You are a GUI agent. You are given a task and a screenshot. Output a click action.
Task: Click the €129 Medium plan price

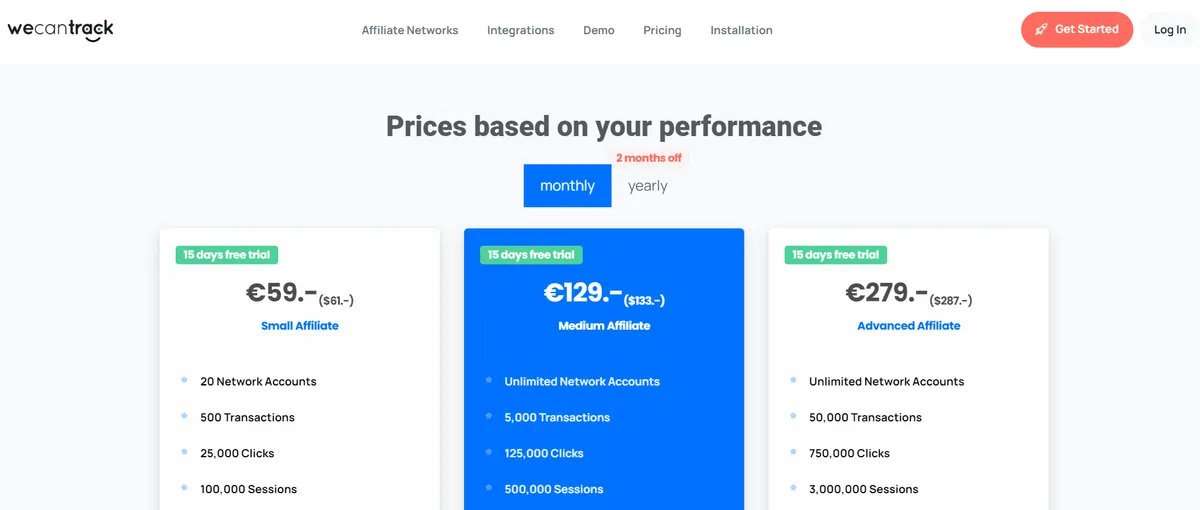[583, 293]
